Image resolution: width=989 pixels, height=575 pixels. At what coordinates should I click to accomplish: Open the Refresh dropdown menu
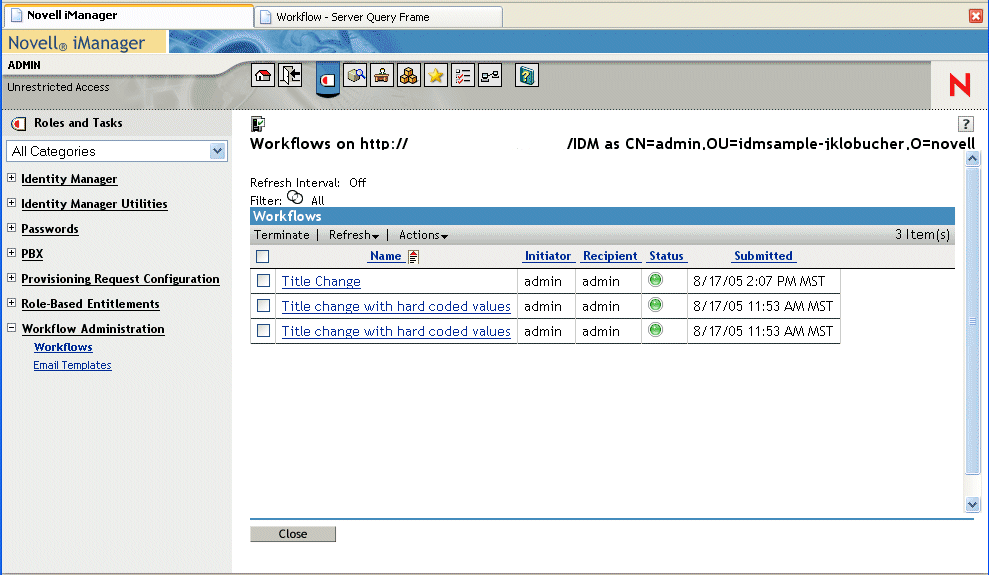point(354,235)
